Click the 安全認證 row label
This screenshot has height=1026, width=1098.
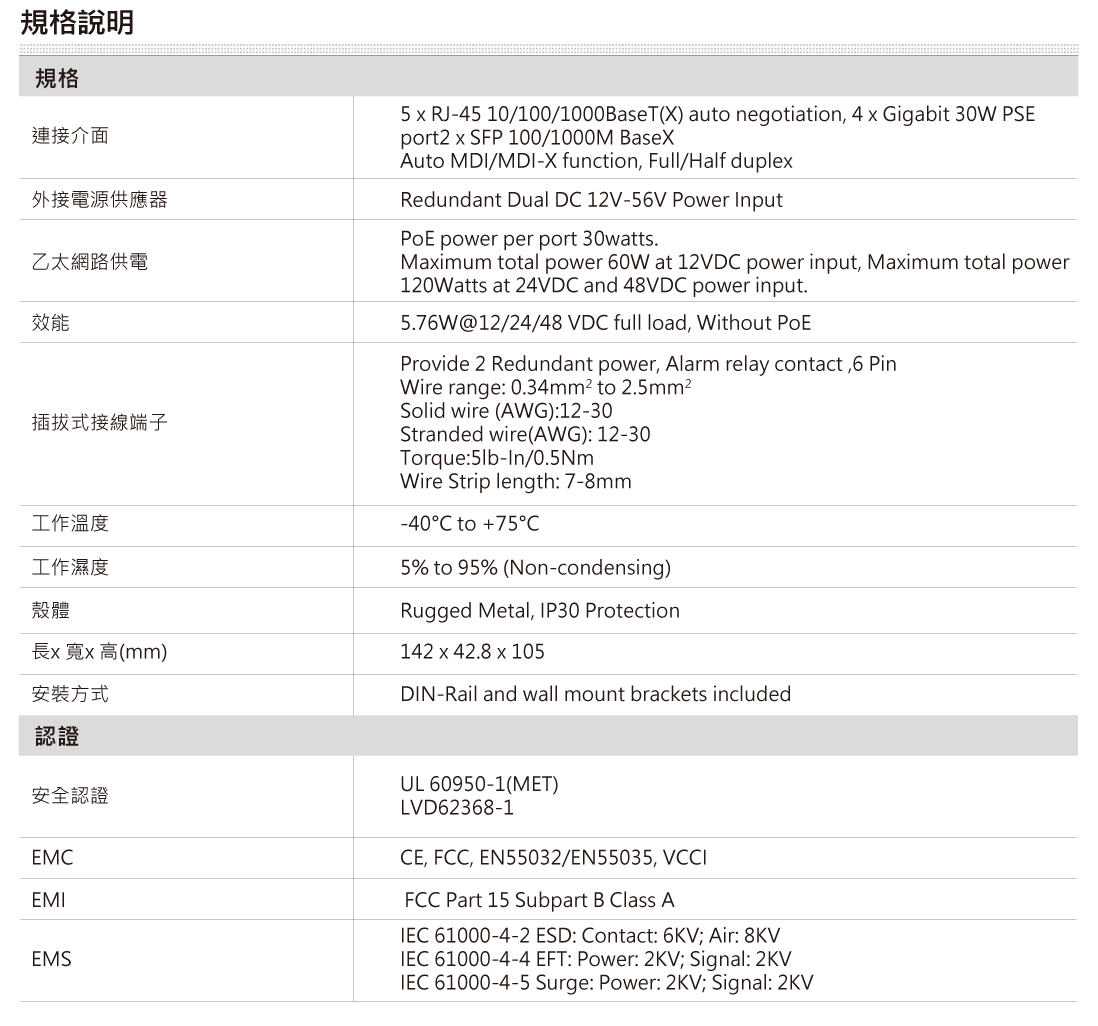point(70,796)
